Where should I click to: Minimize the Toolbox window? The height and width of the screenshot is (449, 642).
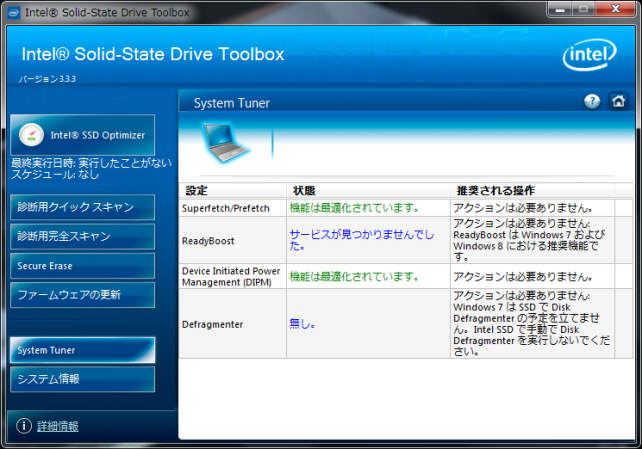(561, 9)
